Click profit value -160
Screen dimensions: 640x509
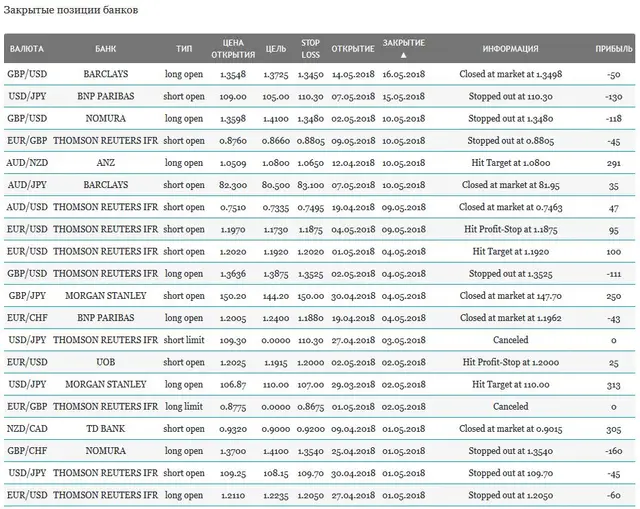tap(613, 451)
